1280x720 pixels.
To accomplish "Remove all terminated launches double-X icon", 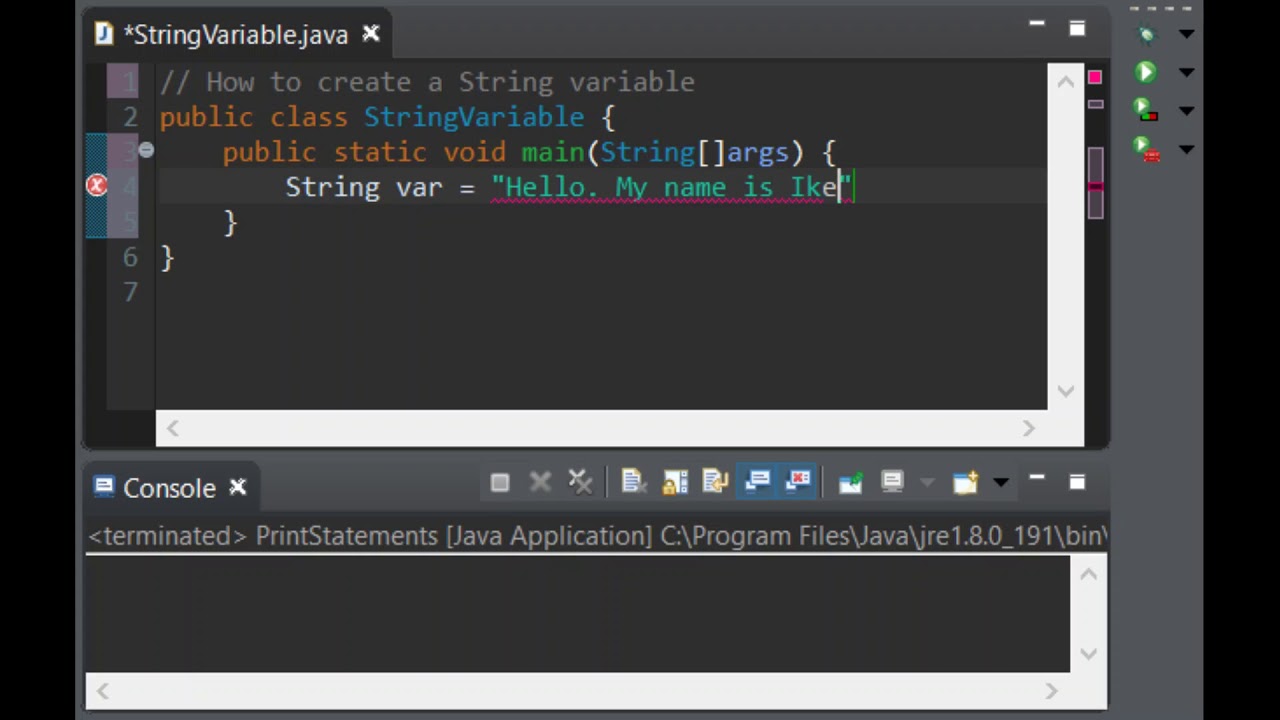I will [x=580, y=483].
